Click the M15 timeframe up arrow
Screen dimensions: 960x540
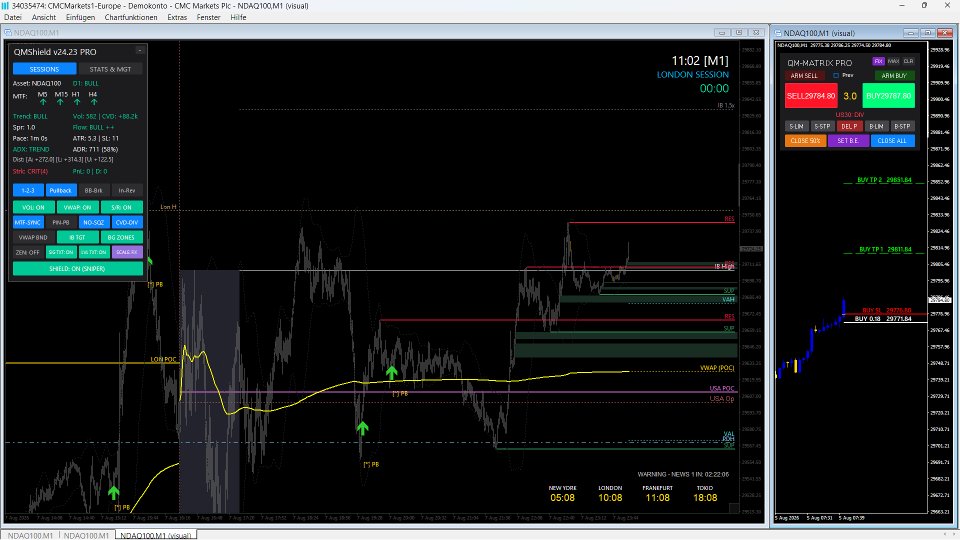pyautogui.click(x=60, y=102)
